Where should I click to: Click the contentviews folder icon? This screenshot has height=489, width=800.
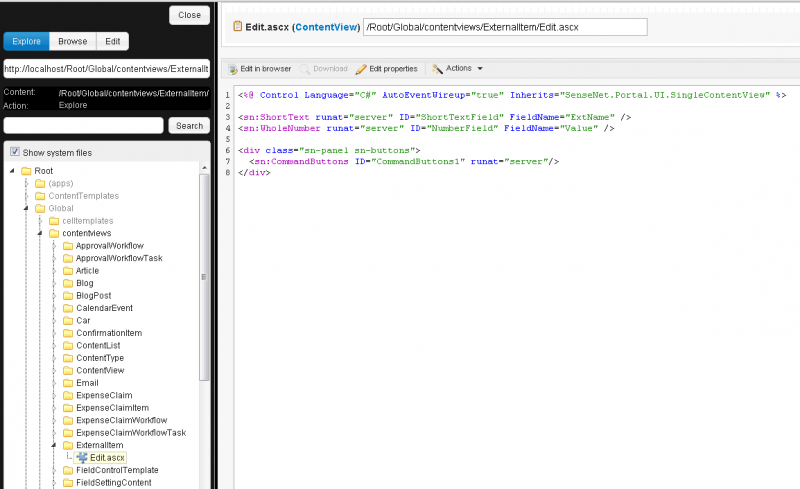pos(54,233)
